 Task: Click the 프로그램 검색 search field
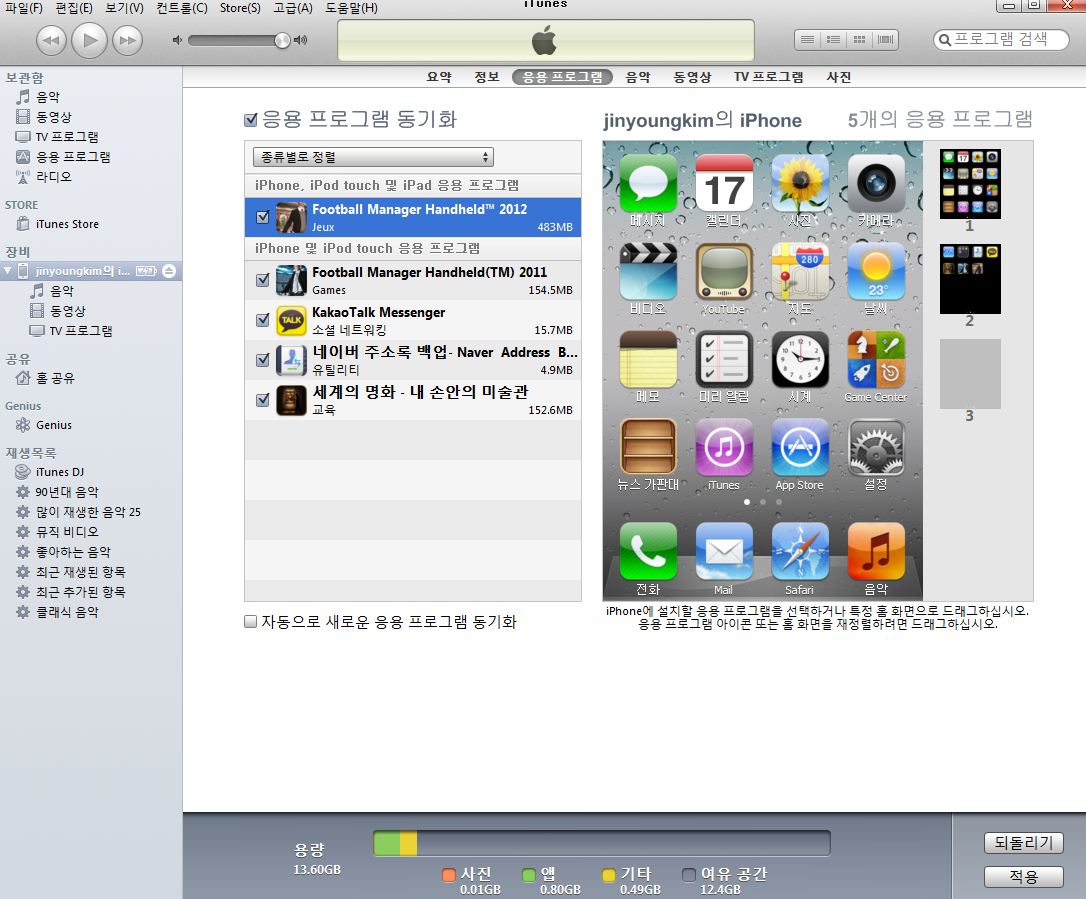point(1001,39)
